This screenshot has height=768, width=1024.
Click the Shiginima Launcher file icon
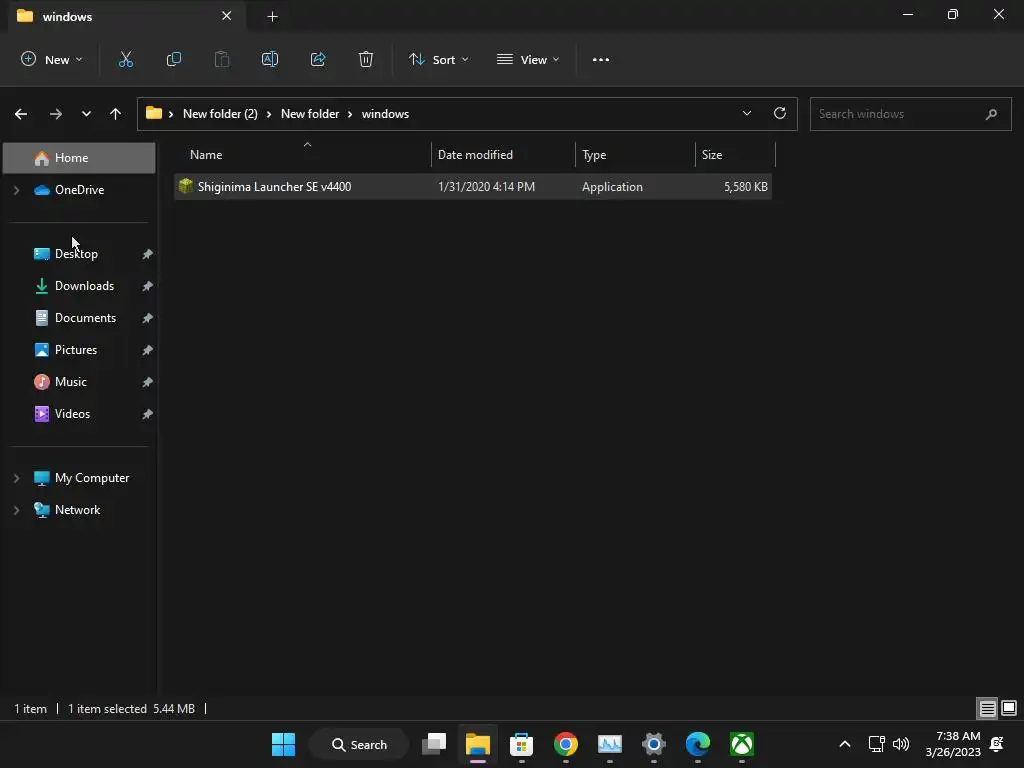185,186
